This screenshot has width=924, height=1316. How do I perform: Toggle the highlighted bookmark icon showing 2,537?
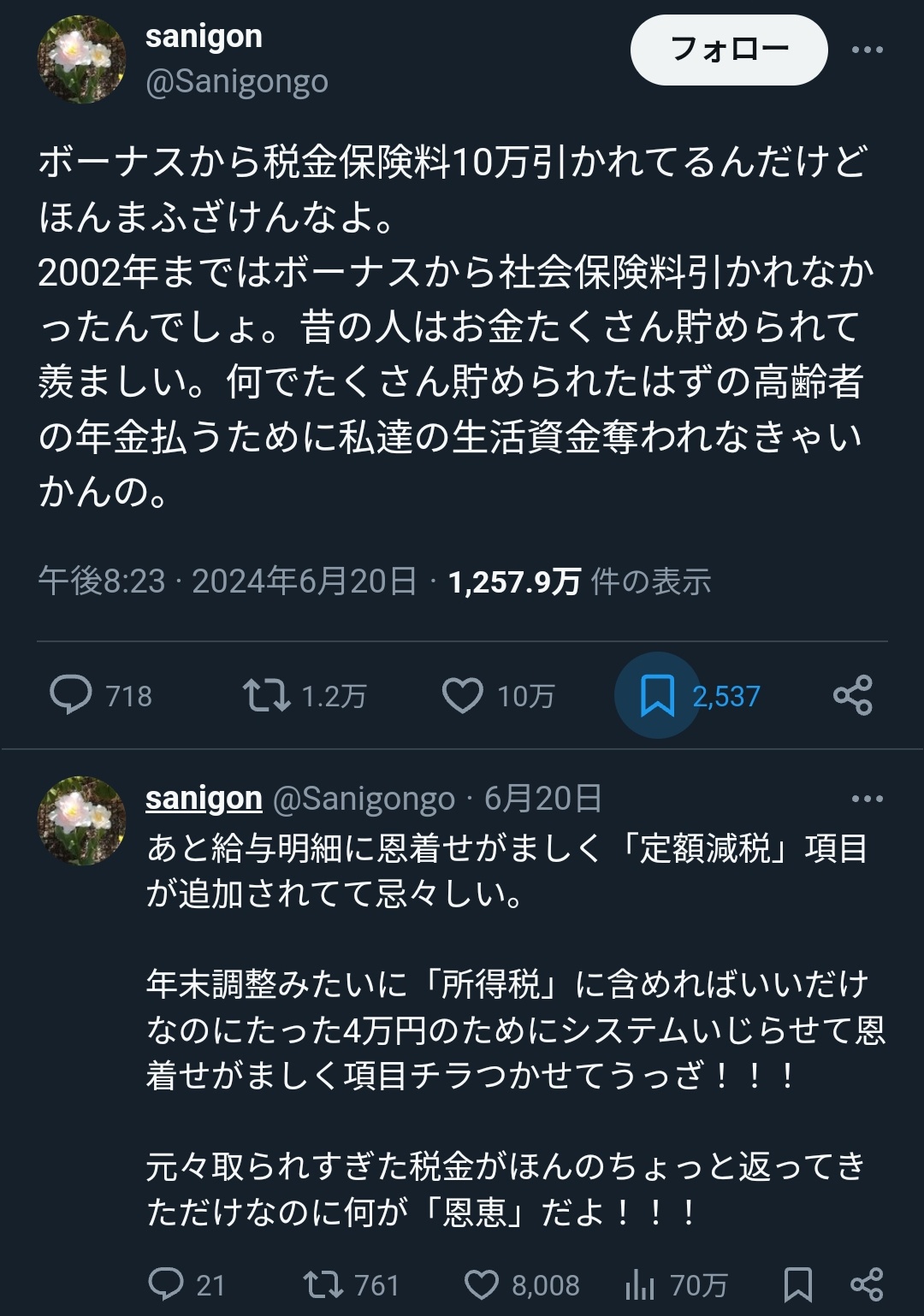coord(657,694)
